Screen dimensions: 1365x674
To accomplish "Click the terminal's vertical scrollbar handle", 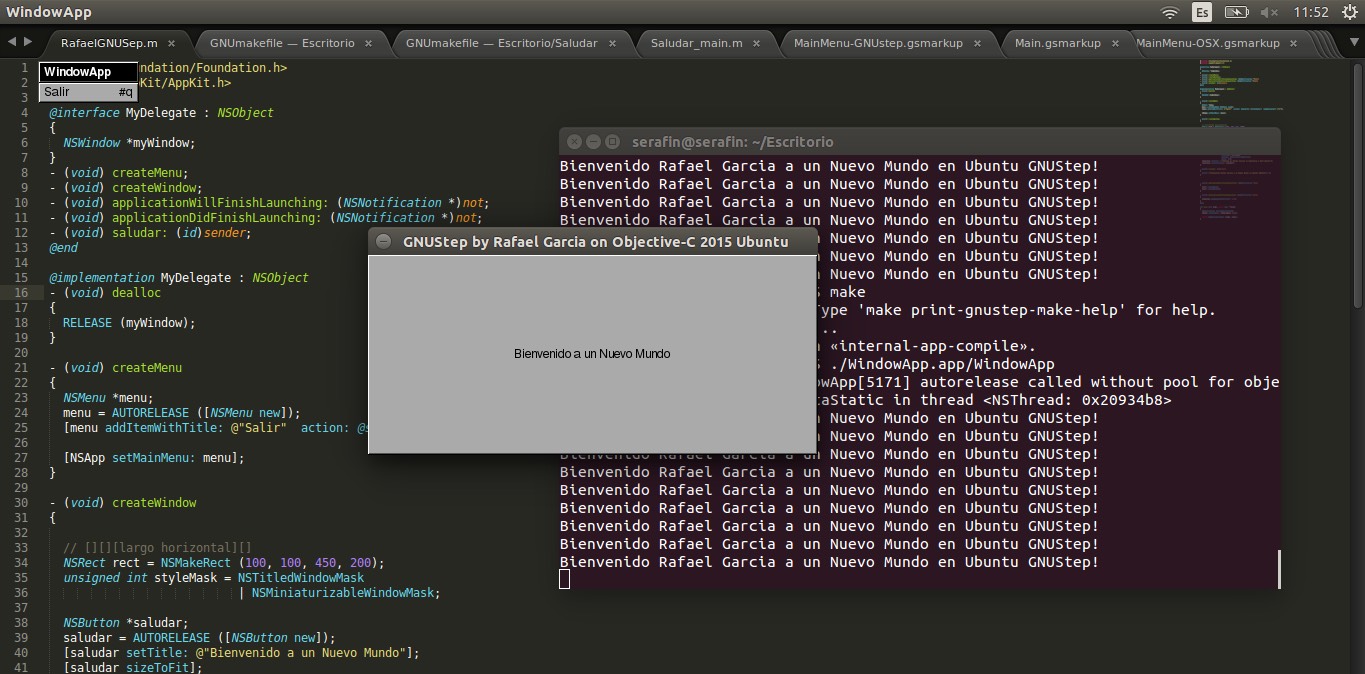I will click(x=1279, y=568).
